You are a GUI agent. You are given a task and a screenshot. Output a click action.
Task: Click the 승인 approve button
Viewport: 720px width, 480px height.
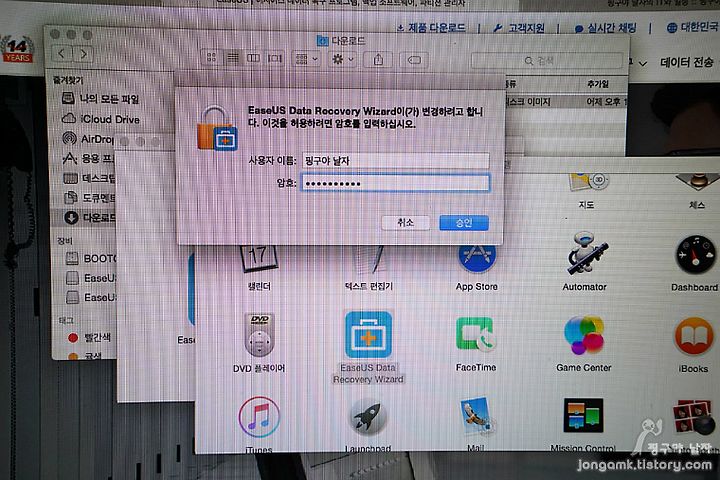click(x=464, y=223)
